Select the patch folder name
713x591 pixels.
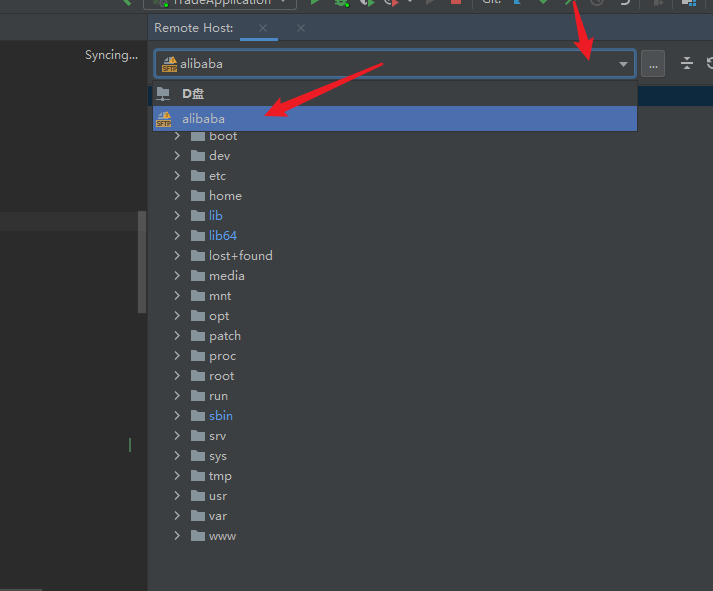click(225, 336)
